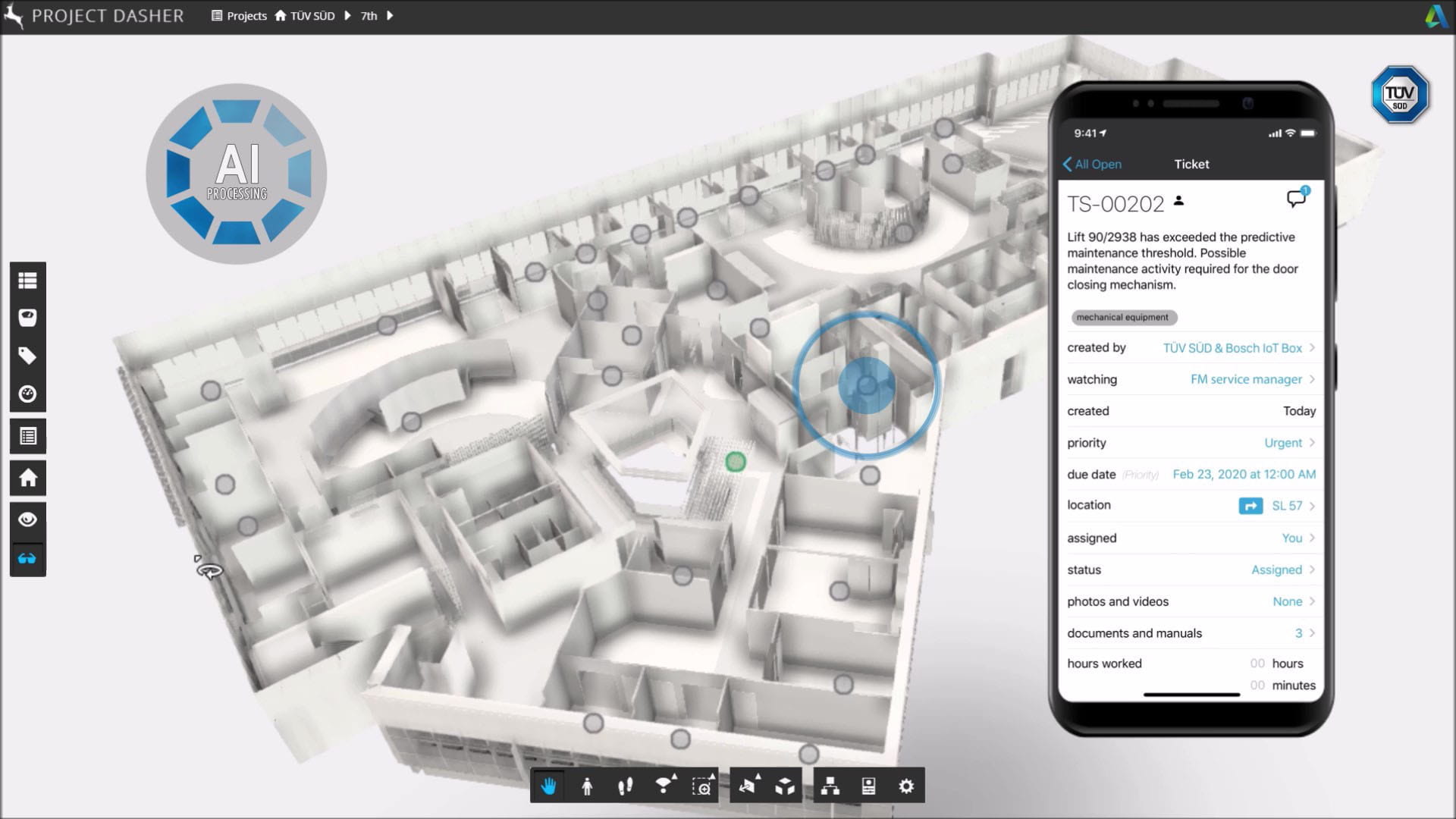Go back to All Open tickets

(x=1092, y=164)
